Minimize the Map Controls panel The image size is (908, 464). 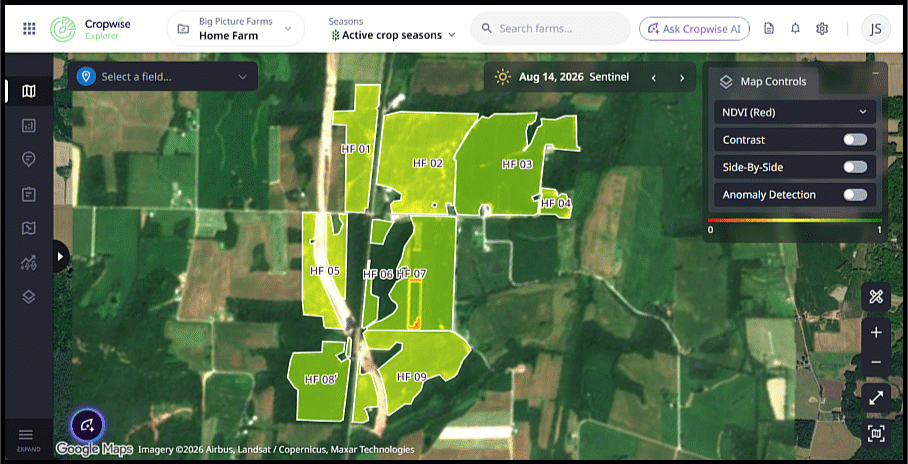coord(876,74)
